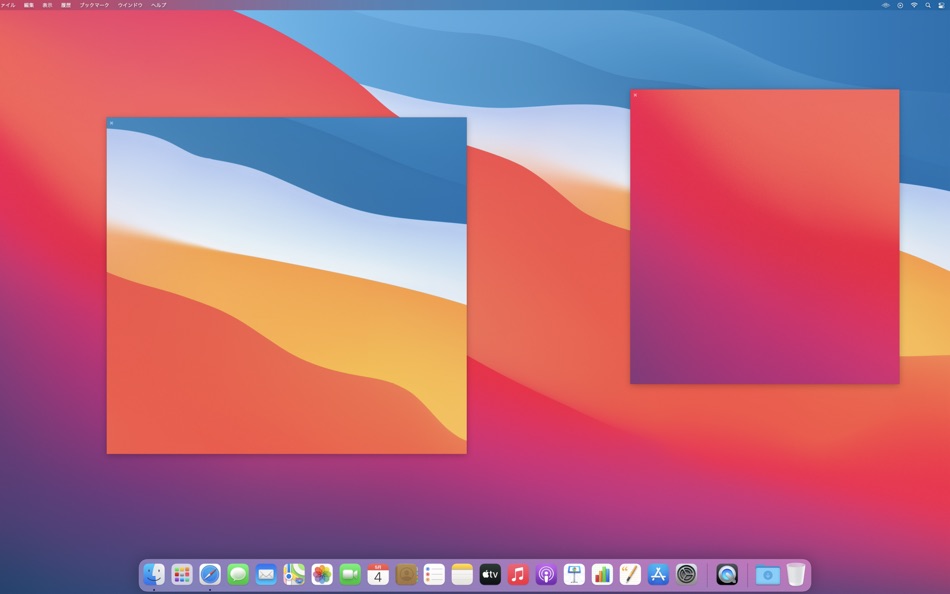
Task: Open Calendar showing date 4
Action: click(x=378, y=574)
